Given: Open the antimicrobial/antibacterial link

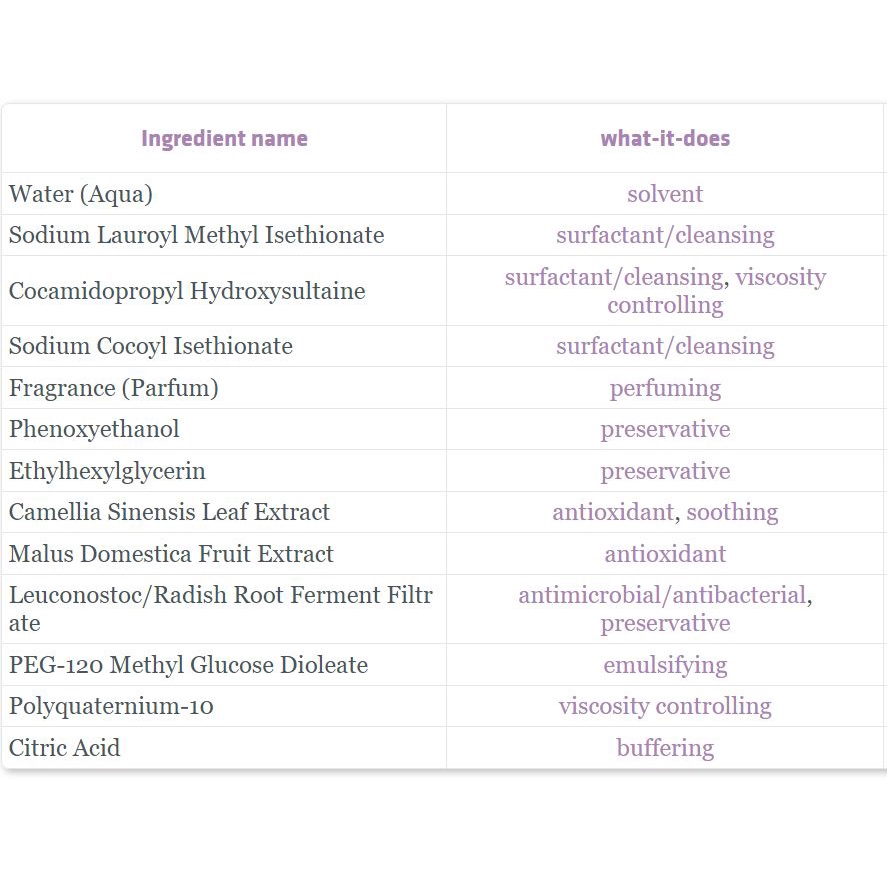Looking at the screenshot, I should [662, 595].
